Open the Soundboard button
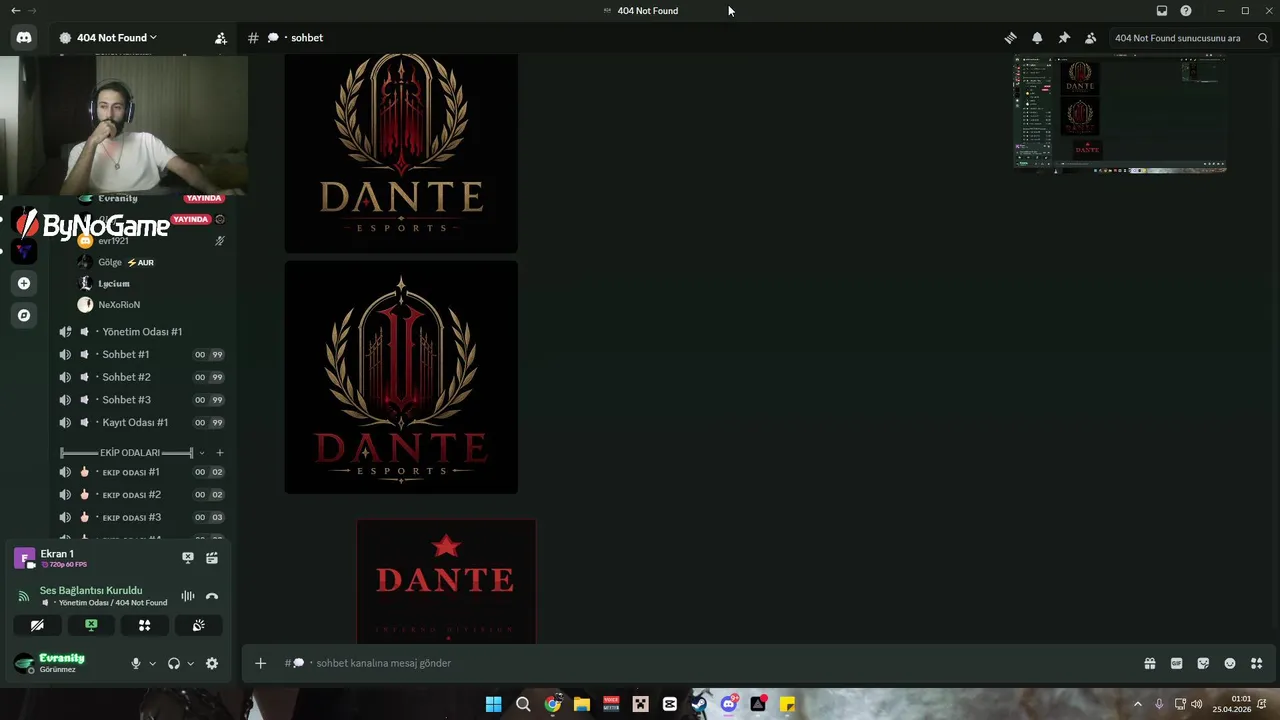 pos(198,625)
